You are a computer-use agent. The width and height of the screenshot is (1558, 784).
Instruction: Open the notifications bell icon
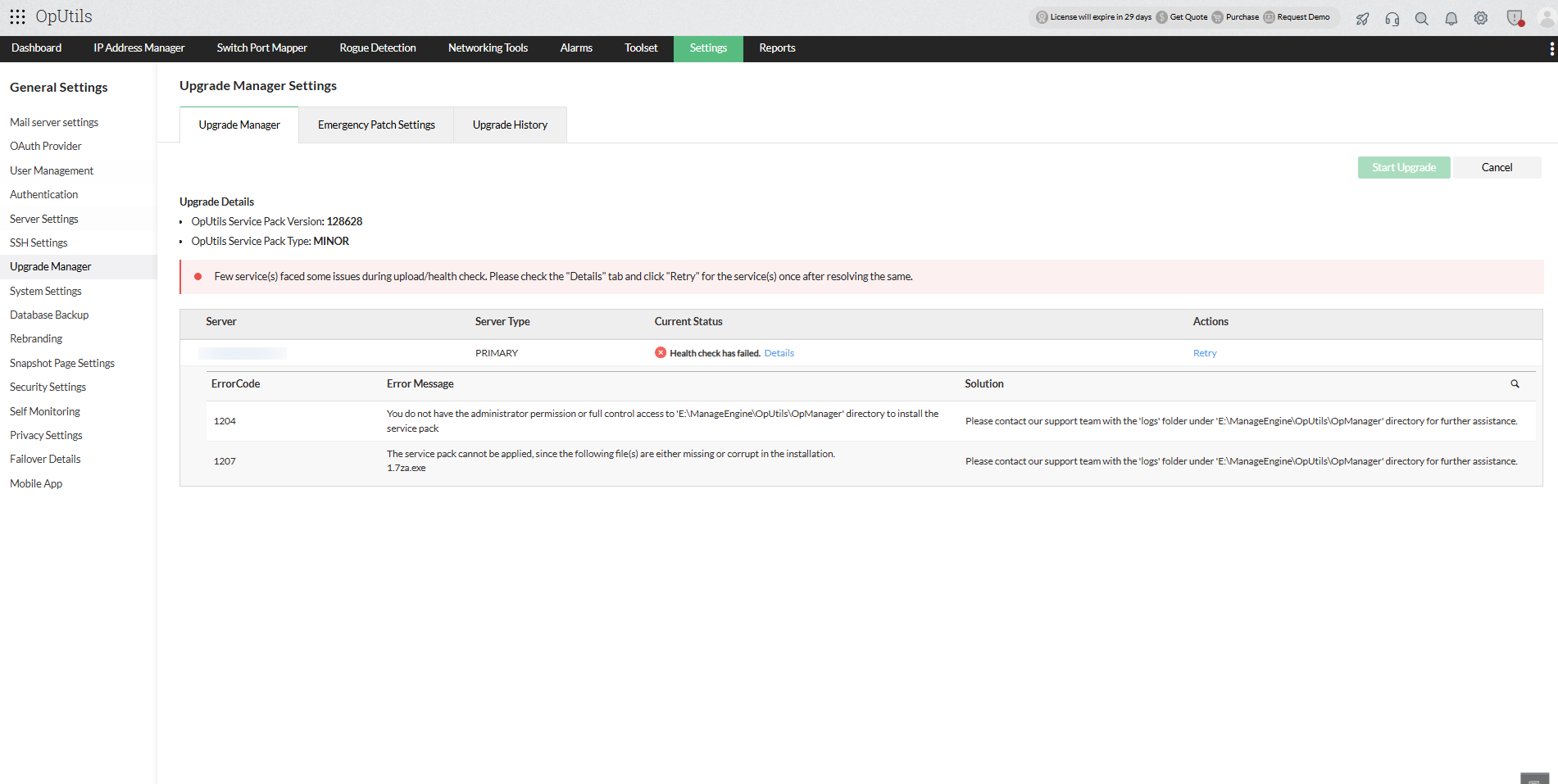coord(1451,18)
